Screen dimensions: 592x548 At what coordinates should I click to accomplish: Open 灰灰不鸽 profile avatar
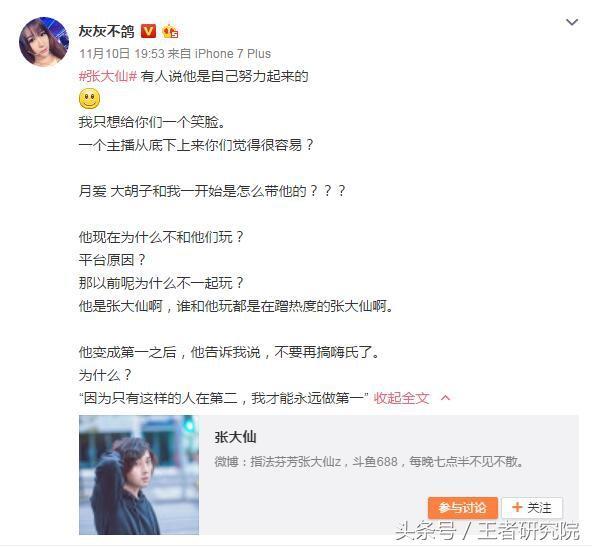tap(44, 42)
